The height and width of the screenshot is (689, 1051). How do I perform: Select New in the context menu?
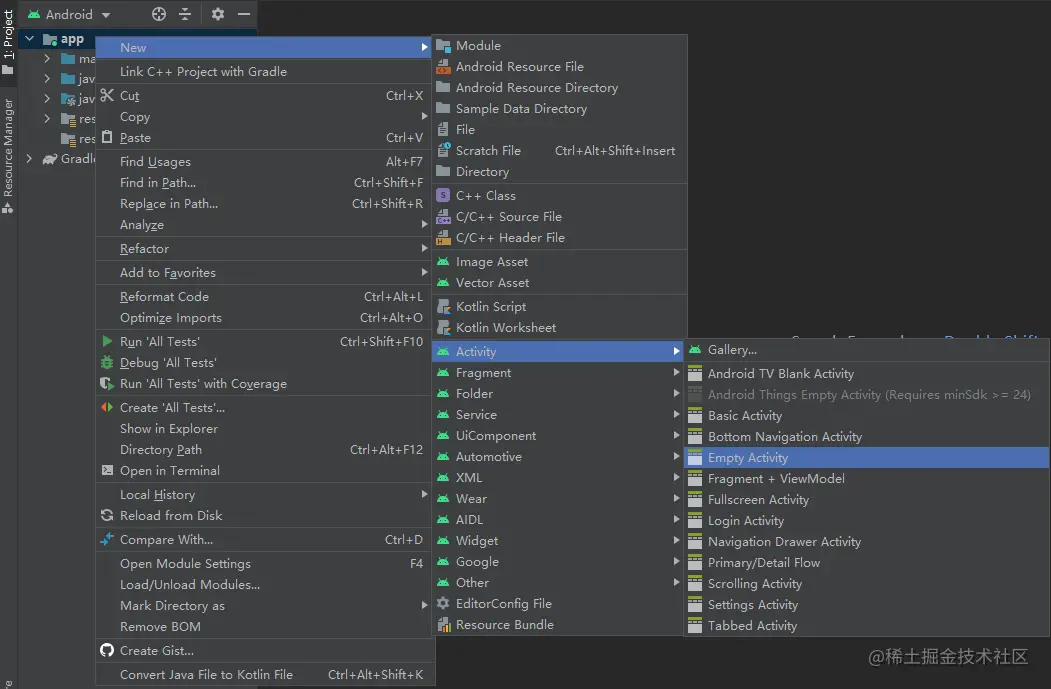tap(263, 48)
